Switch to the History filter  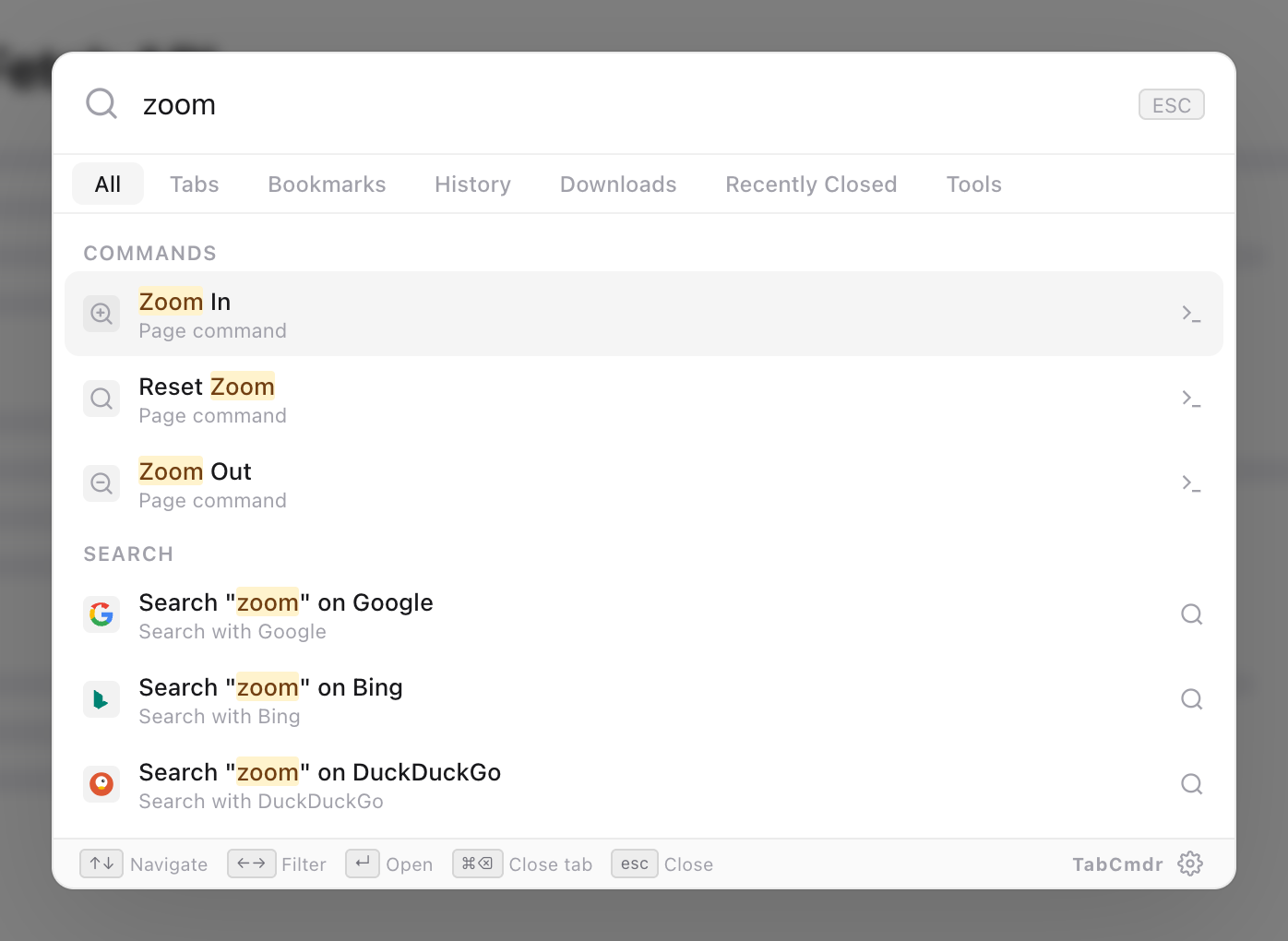(x=473, y=185)
